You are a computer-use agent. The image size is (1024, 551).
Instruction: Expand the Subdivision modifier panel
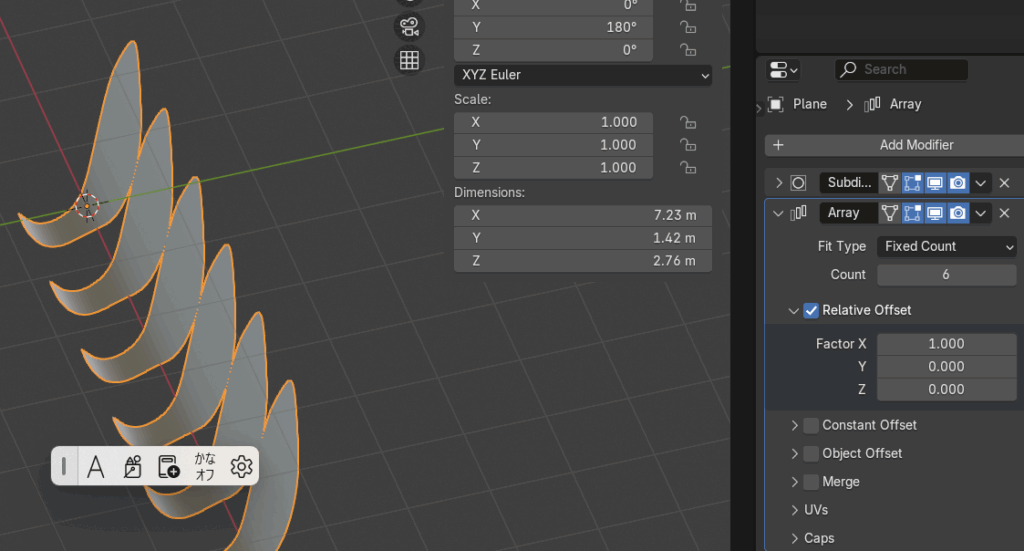pos(778,183)
